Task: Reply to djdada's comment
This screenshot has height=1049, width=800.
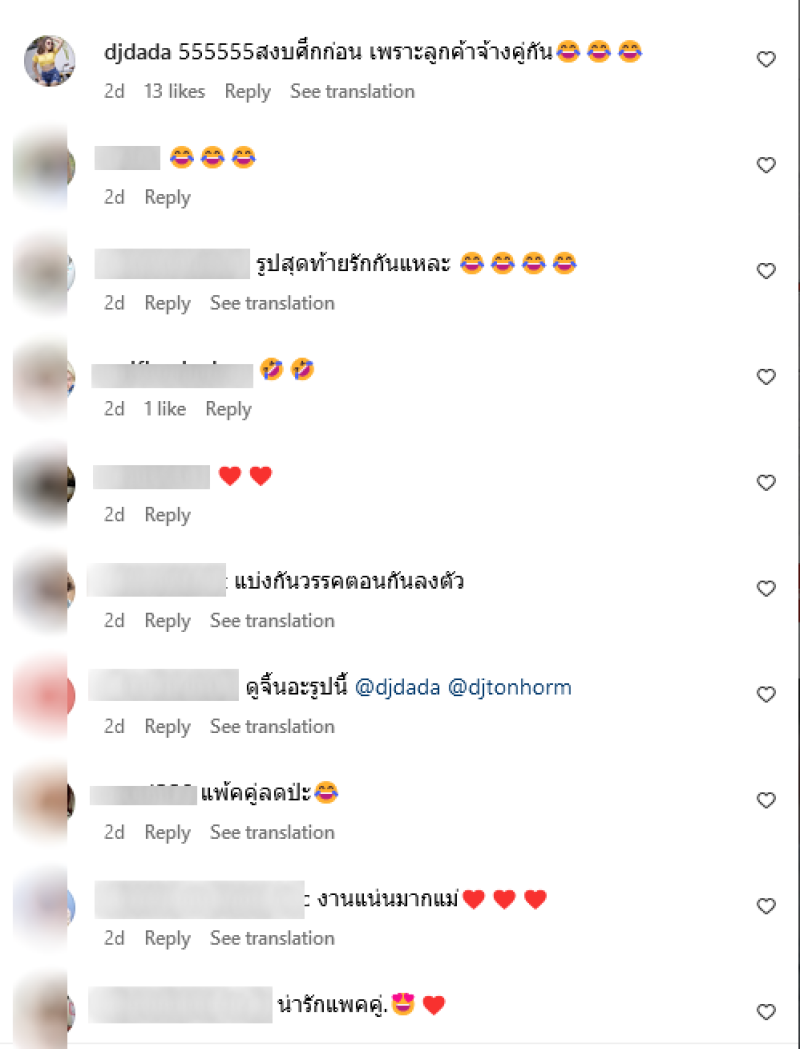Action: 247,92
